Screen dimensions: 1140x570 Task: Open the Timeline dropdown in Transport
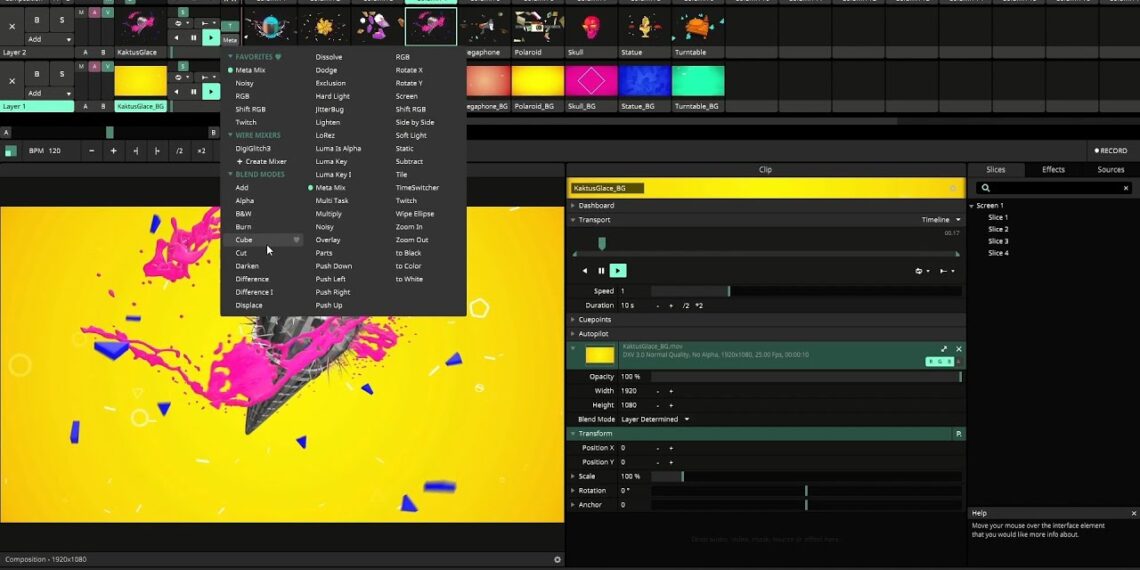point(940,220)
